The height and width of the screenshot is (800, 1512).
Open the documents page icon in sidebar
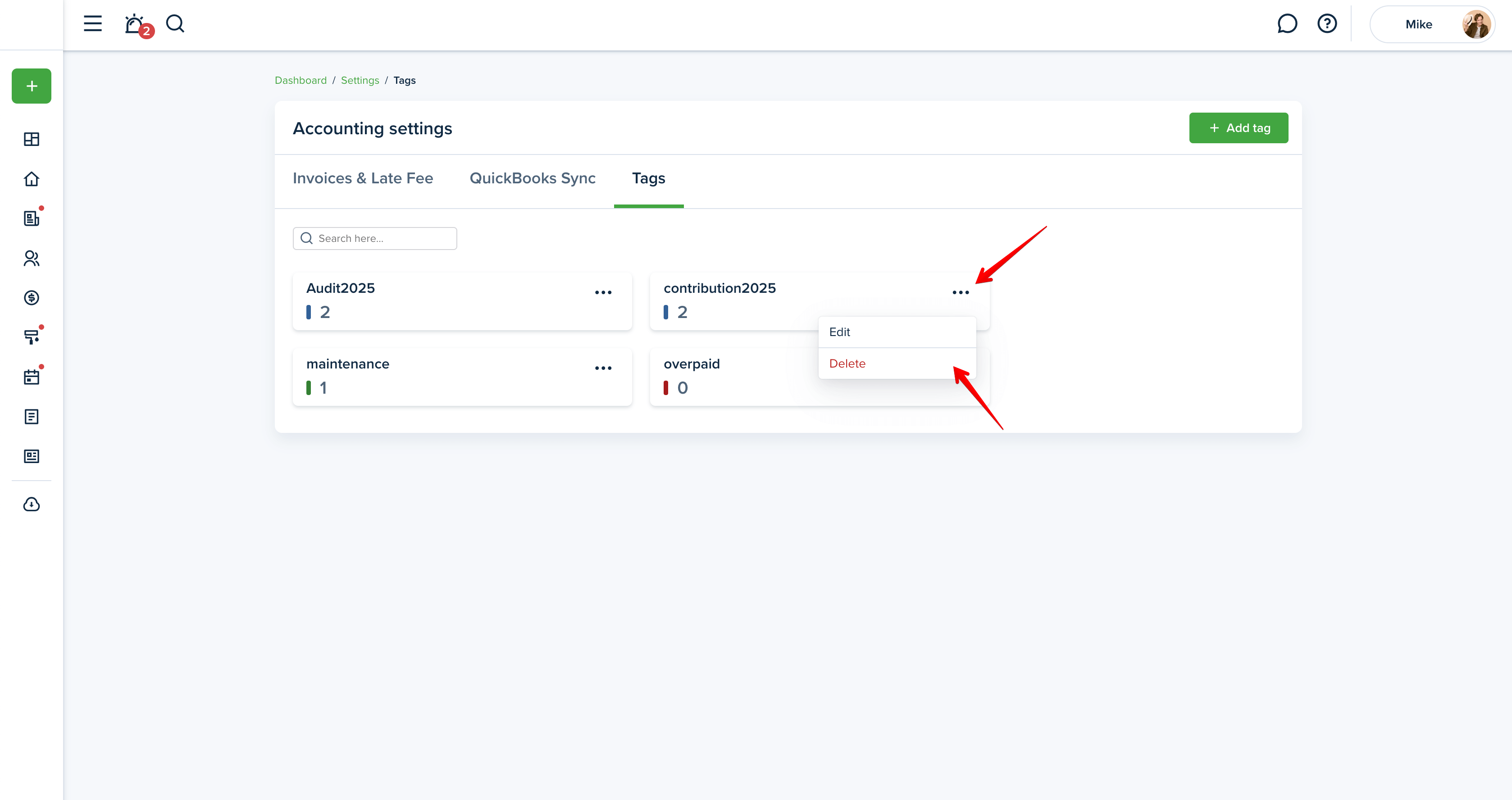pyautogui.click(x=32, y=417)
